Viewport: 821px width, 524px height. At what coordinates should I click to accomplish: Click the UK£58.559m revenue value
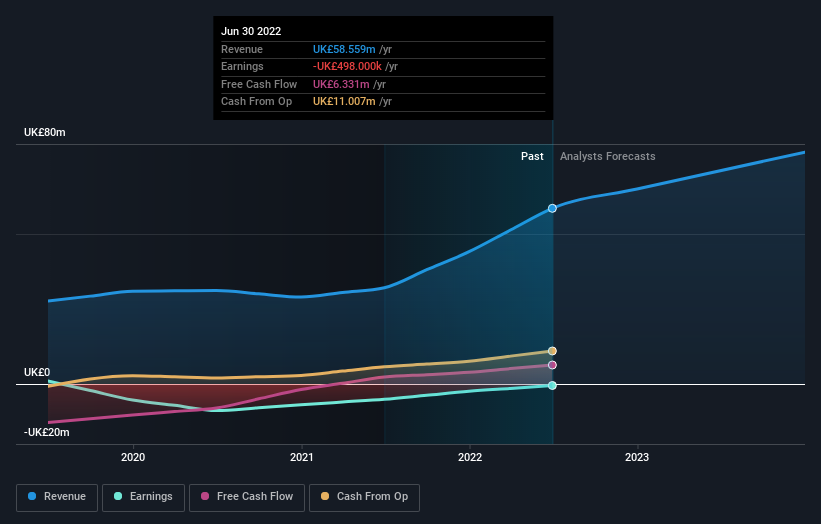344,49
